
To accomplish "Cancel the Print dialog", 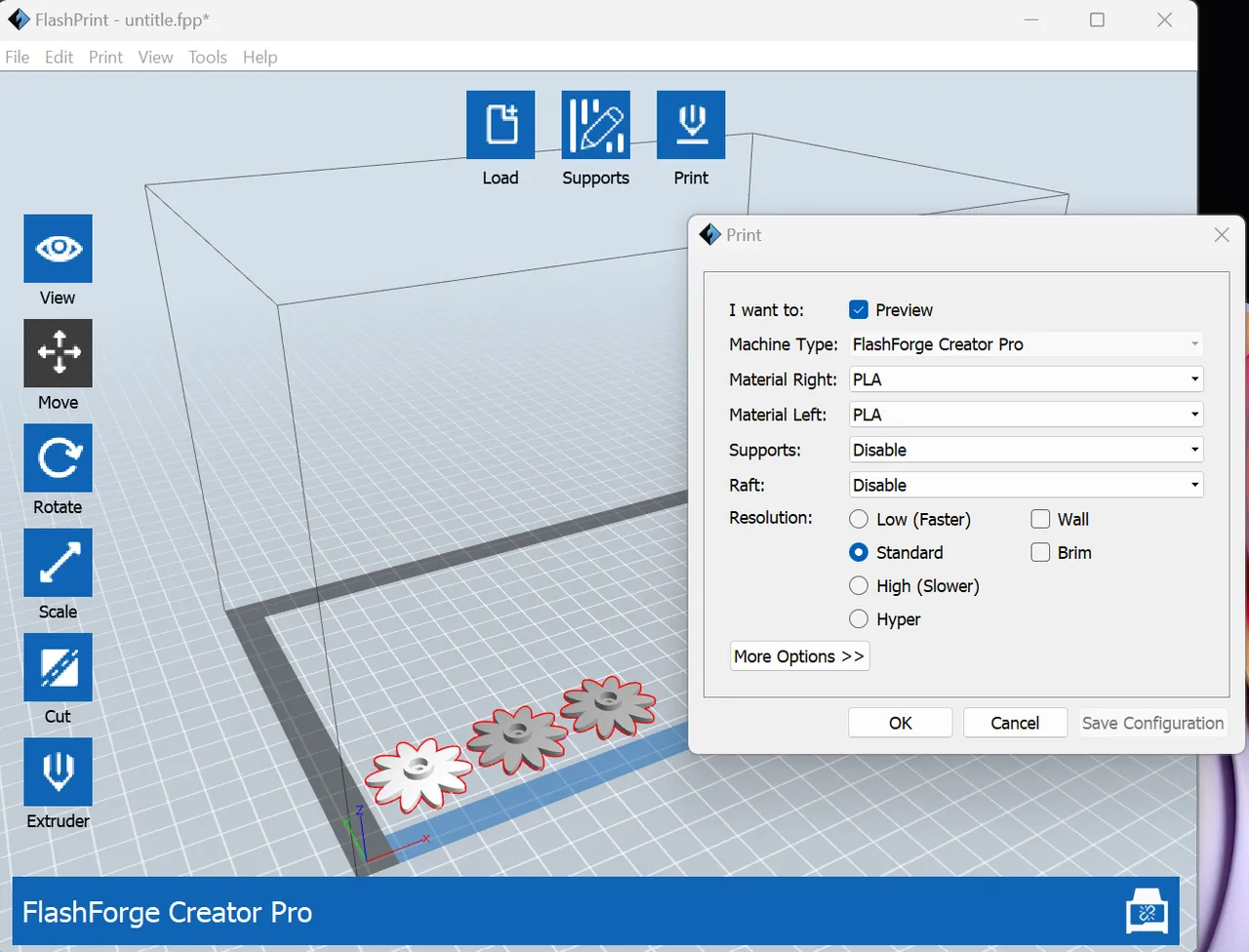I will (x=1015, y=723).
